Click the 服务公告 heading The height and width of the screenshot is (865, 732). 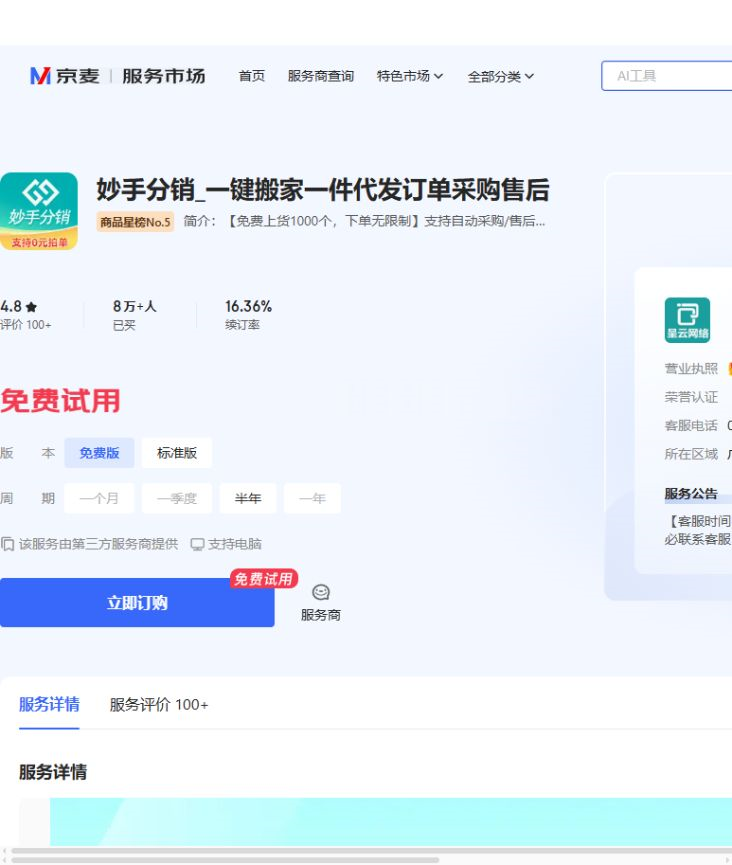[691, 493]
